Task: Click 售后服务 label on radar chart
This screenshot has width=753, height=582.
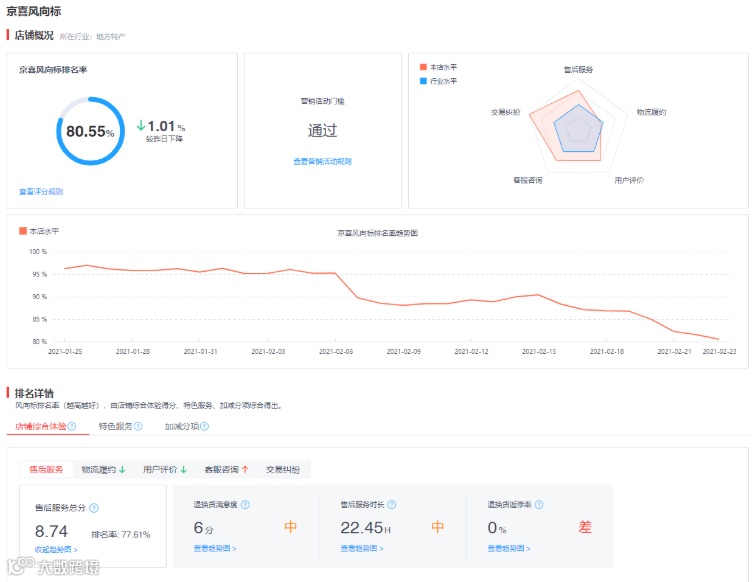Action: pos(578,70)
